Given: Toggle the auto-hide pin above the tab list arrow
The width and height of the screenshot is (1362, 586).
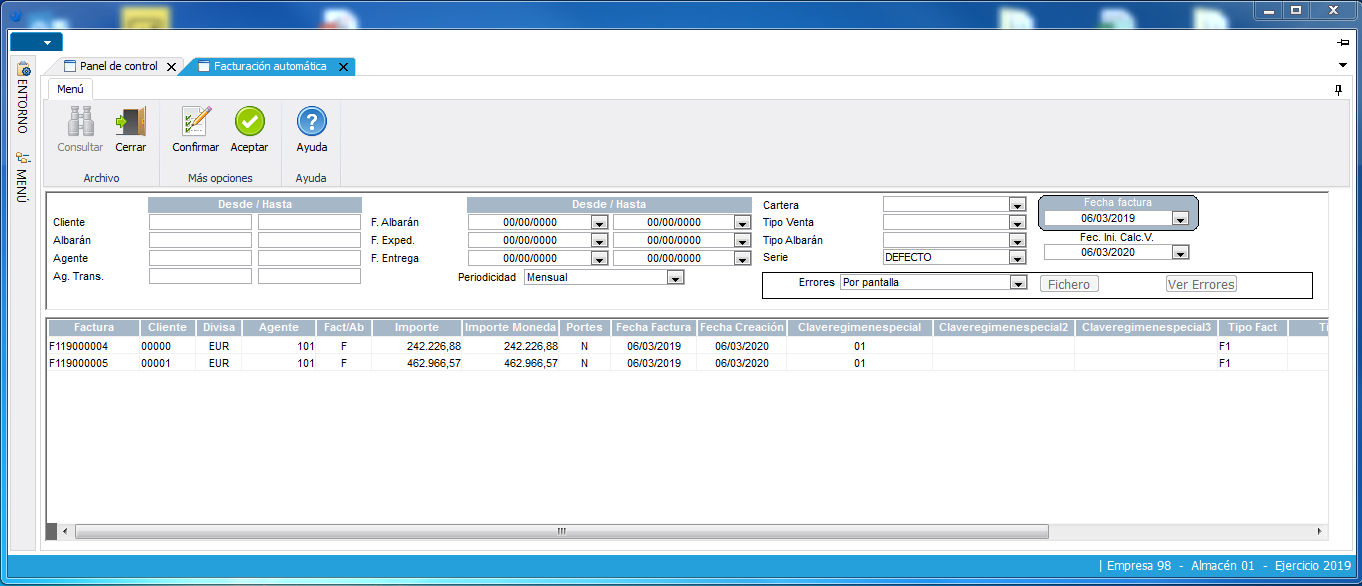Looking at the screenshot, I should (1343, 43).
